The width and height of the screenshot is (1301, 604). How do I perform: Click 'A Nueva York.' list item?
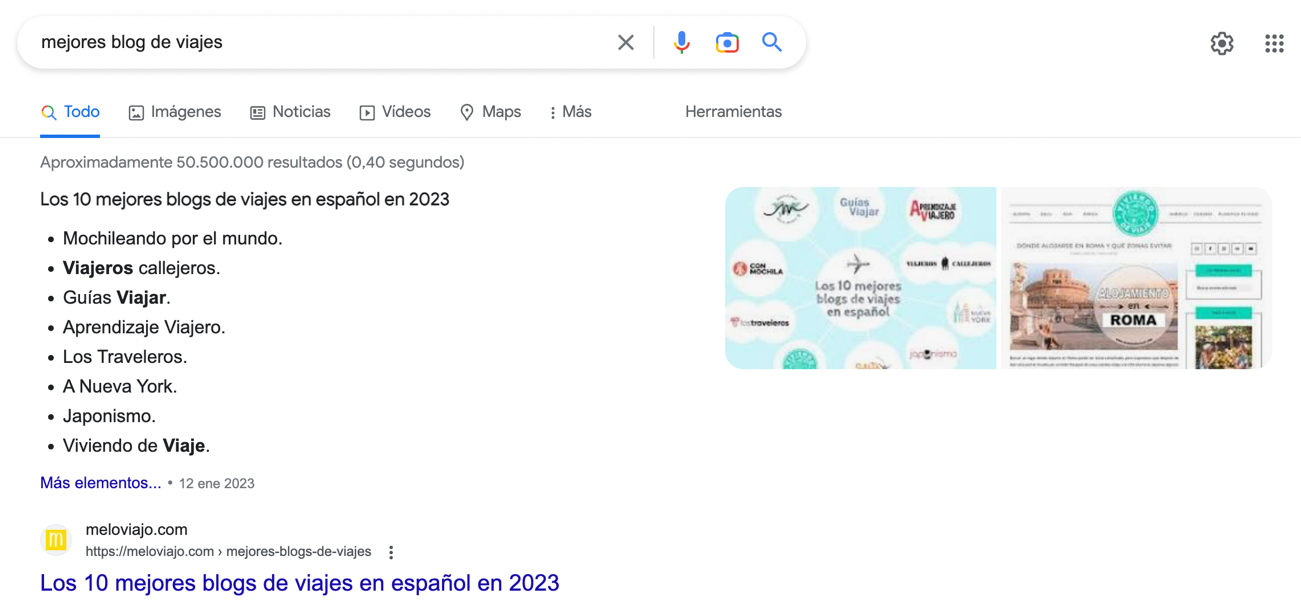[119, 386]
